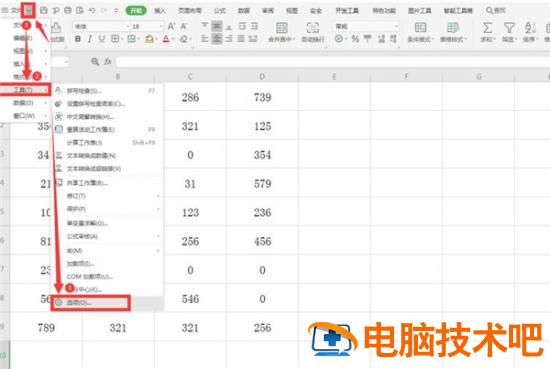Click inside the formula bar input
This screenshot has width=550, height=369.
click(x=333, y=62)
